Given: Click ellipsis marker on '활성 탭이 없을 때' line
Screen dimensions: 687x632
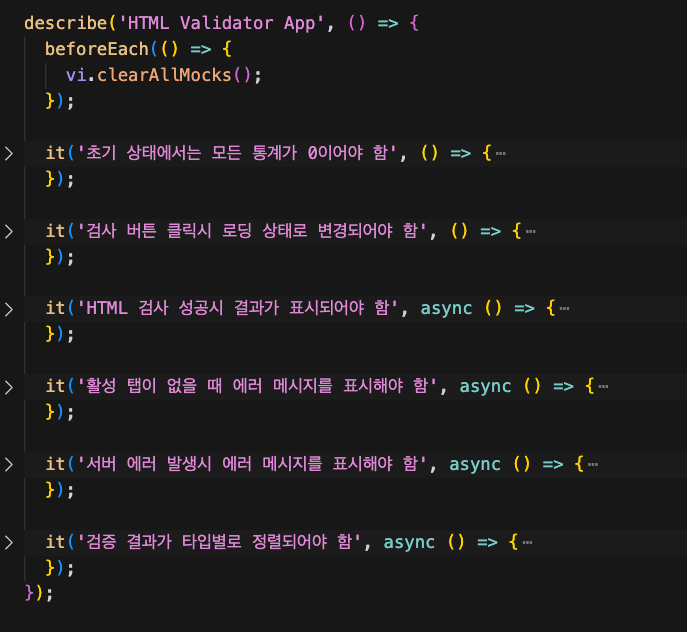Looking at the screenshot, I should click(603, 386).
